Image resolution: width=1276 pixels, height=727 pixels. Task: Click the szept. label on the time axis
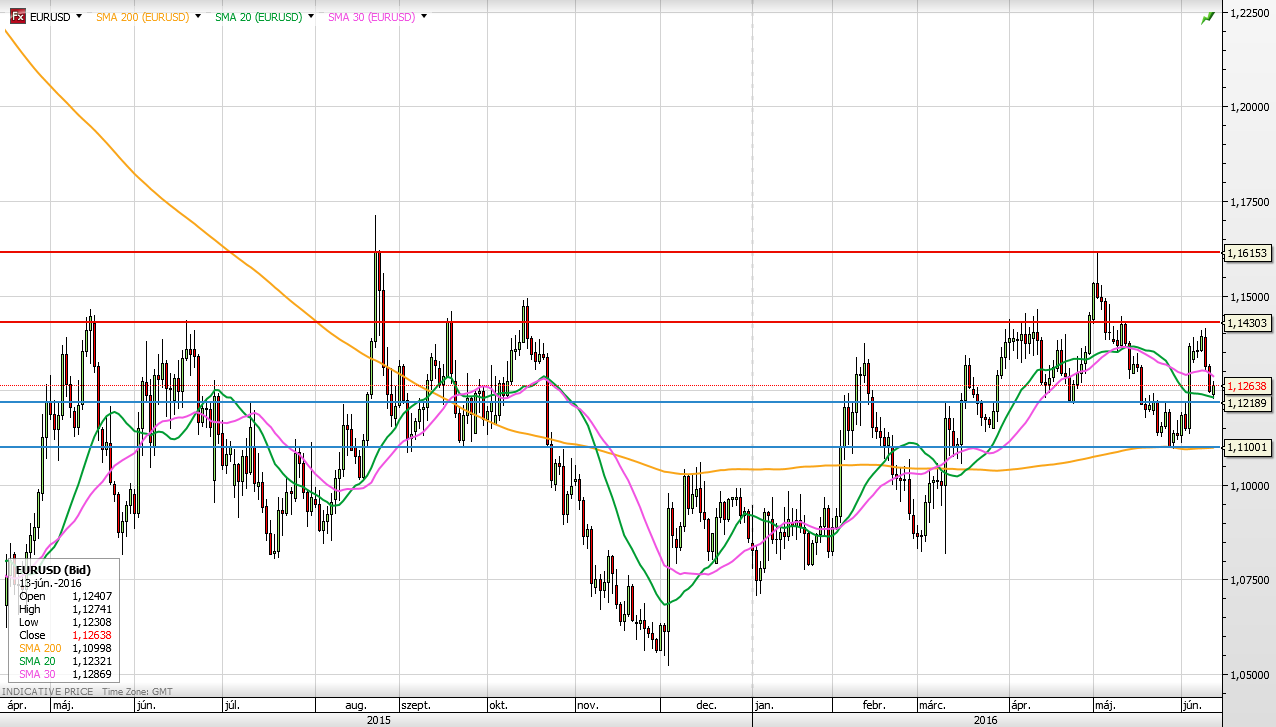coord(415,705)
